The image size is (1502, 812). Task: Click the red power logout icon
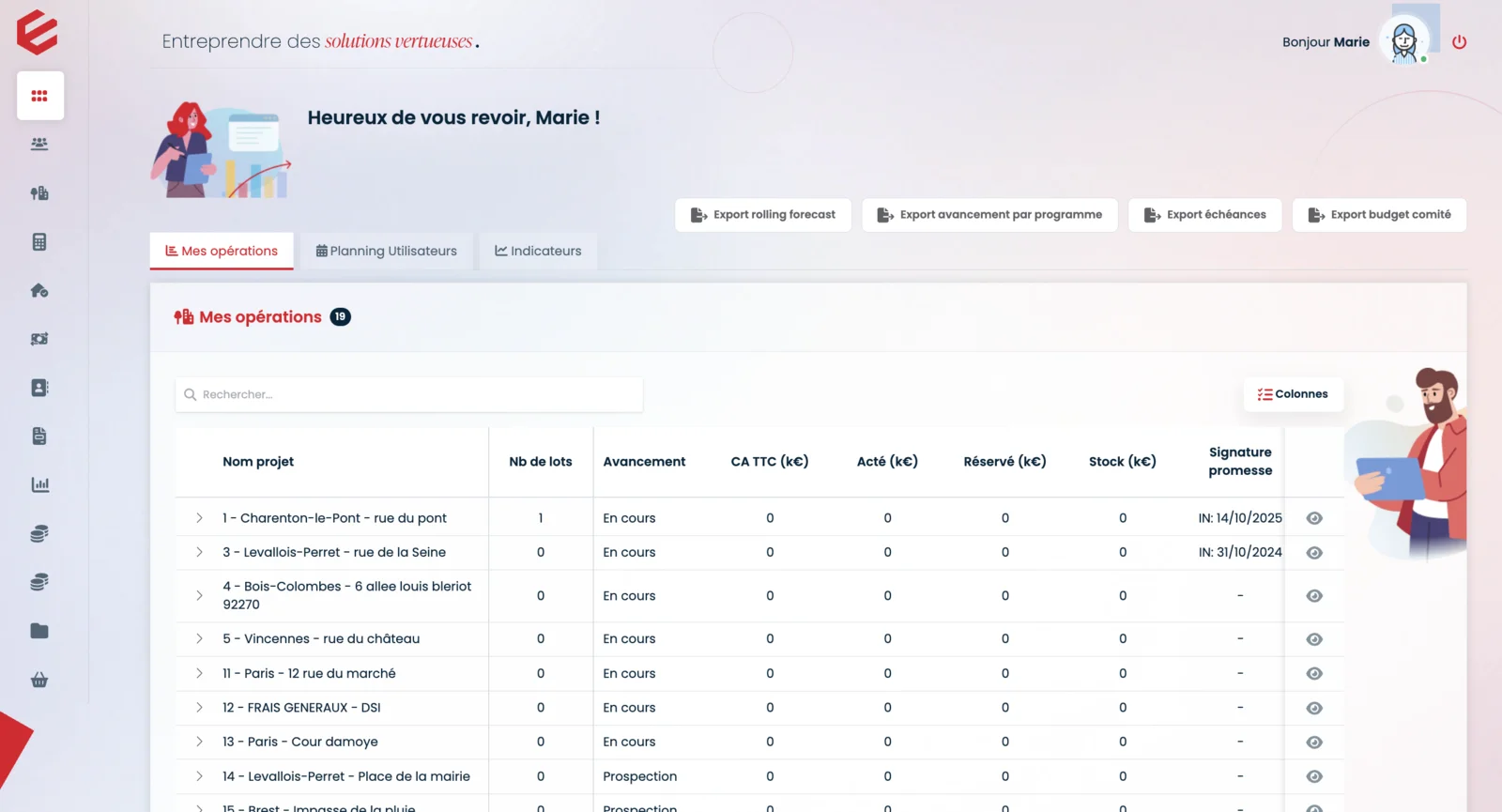click(1459, 42)
